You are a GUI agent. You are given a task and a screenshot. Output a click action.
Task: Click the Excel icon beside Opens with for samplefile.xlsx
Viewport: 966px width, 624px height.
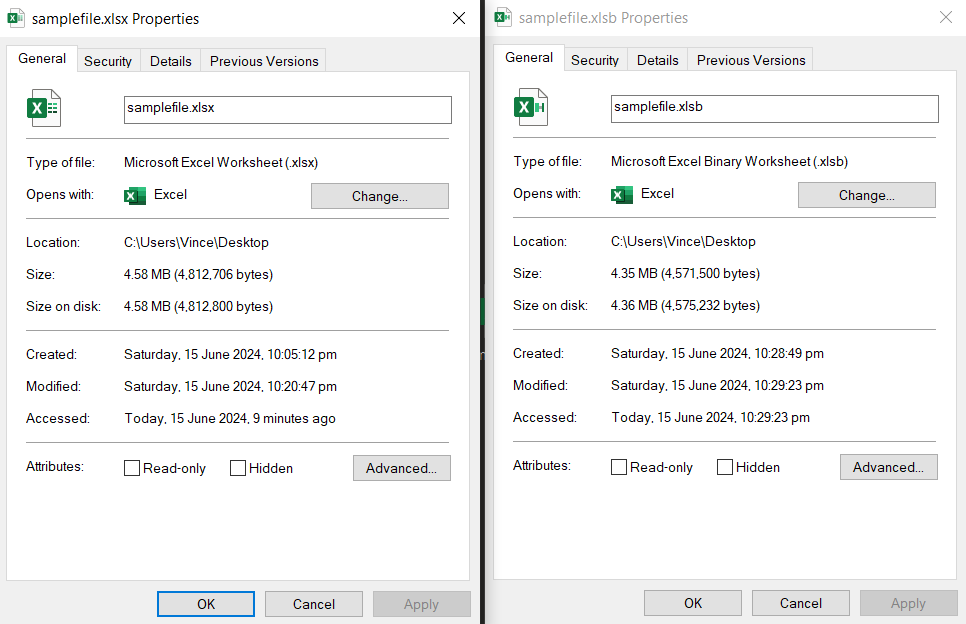coord(134,195)
